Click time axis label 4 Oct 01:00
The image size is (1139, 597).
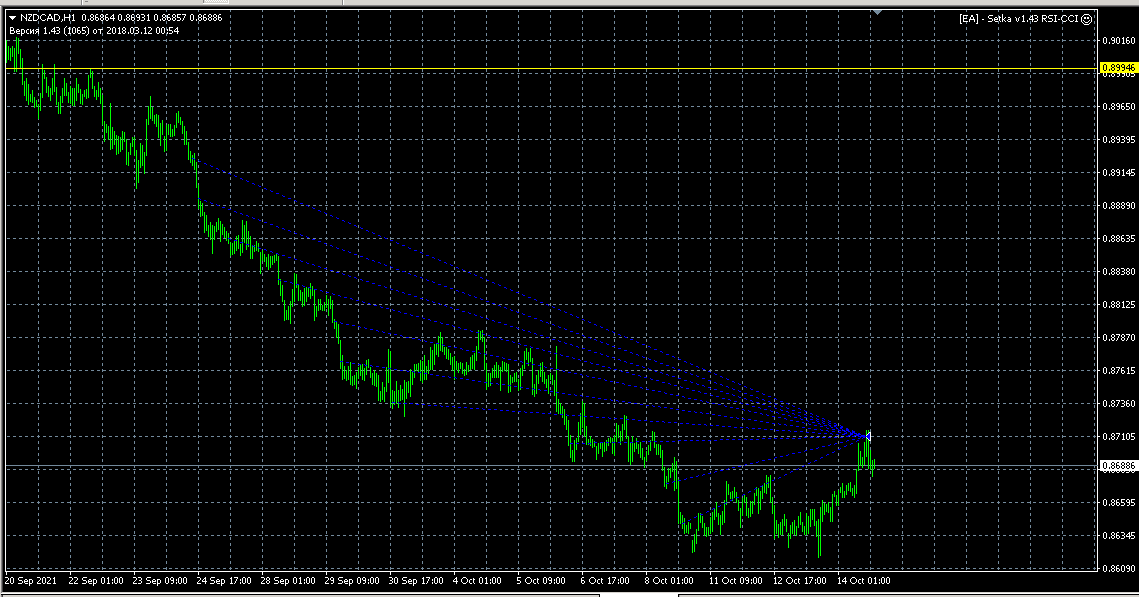pyautogui.click(x=477, y=581)
